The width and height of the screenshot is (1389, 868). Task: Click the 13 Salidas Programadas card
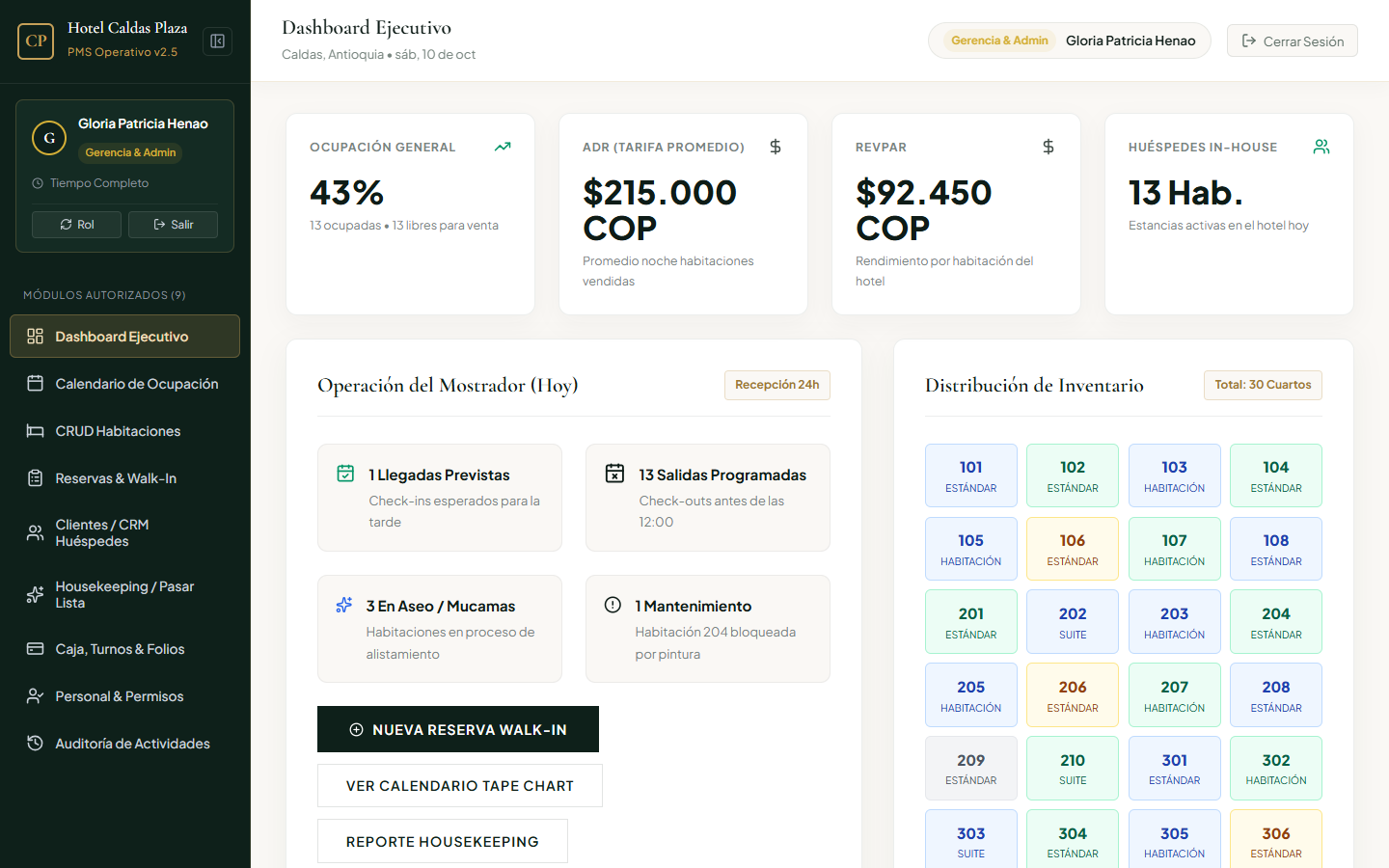pos(708,498)
